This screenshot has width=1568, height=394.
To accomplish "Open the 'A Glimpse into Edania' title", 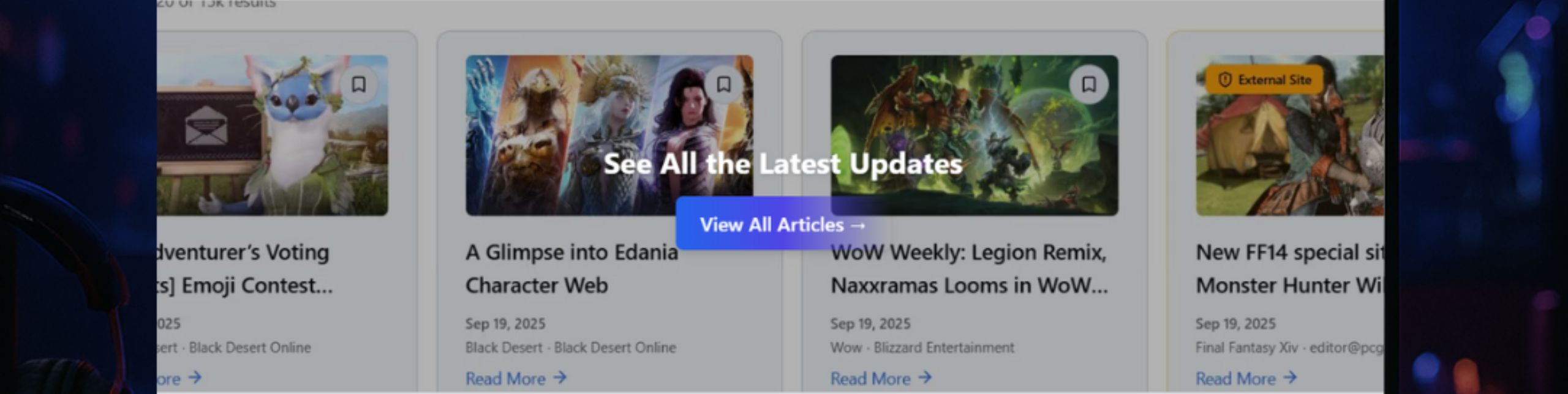I will coord(571,269).
